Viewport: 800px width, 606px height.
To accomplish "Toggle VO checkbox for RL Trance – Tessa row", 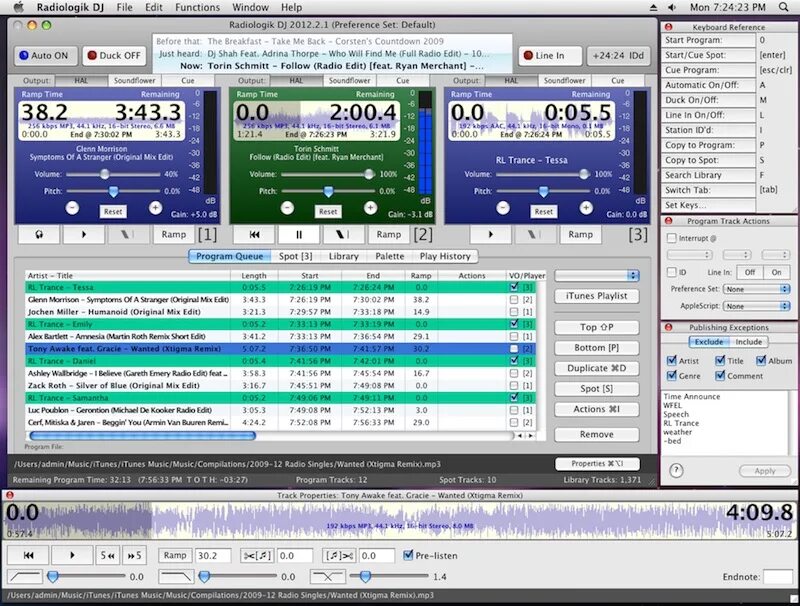I will tap(514, 287).
